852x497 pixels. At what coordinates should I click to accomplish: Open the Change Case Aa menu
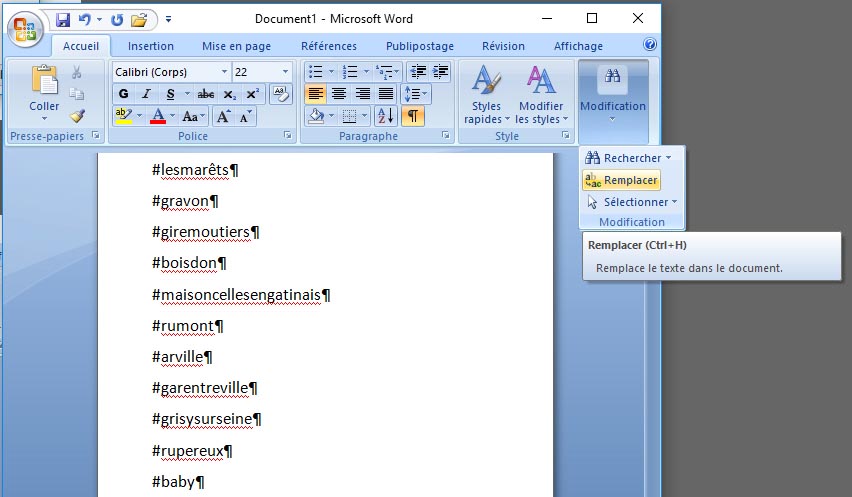193,116
